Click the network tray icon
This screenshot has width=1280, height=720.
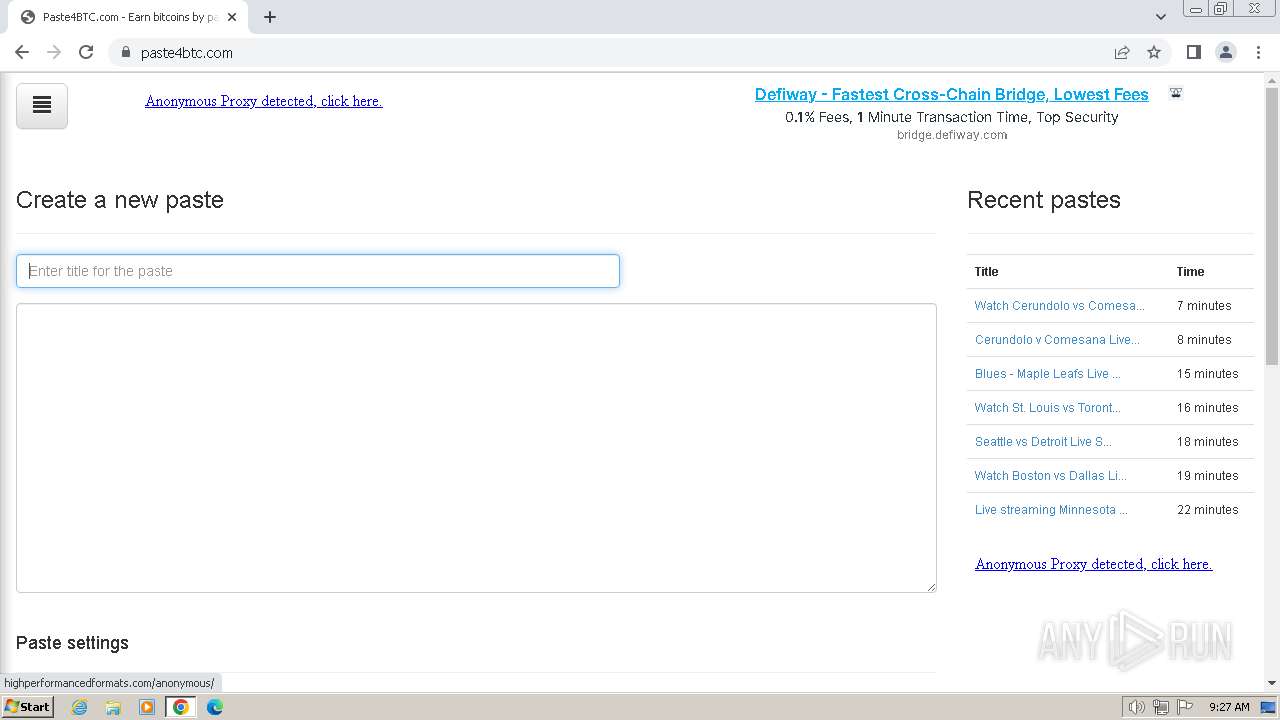1161,707
